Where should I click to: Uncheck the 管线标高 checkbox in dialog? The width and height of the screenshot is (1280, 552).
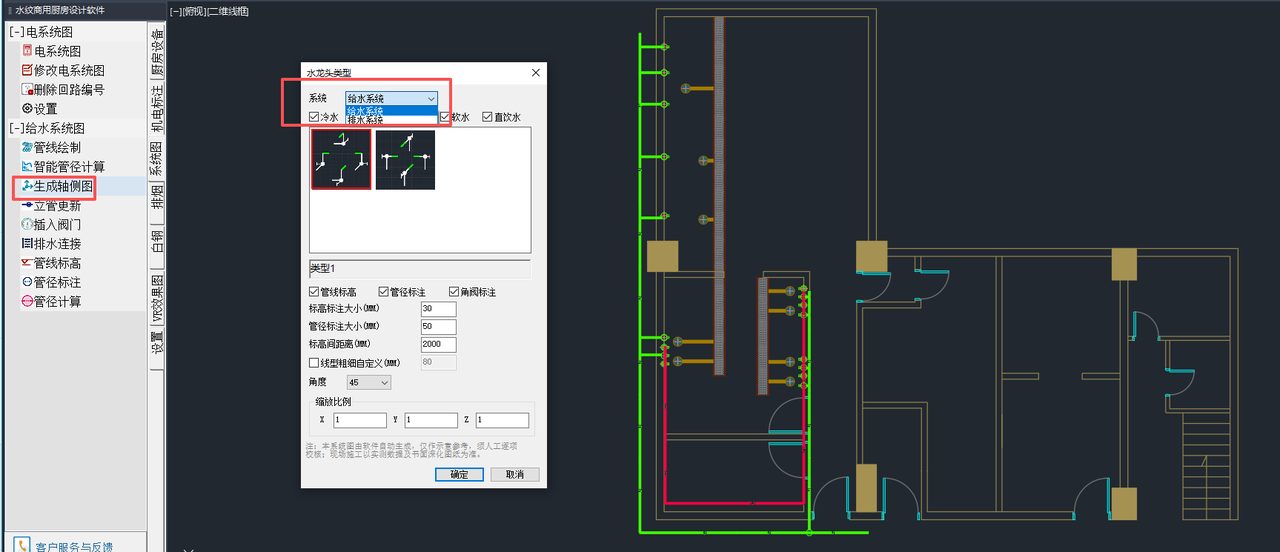click(315, 292)
